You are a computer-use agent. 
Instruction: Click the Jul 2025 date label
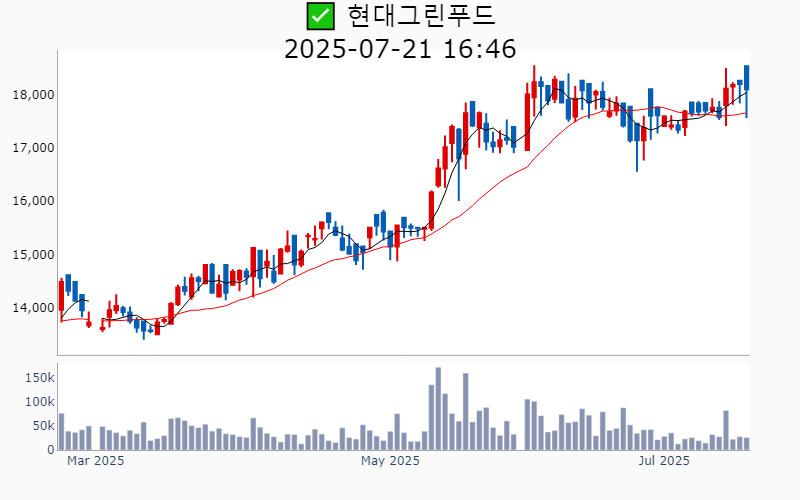pos(664,461)
